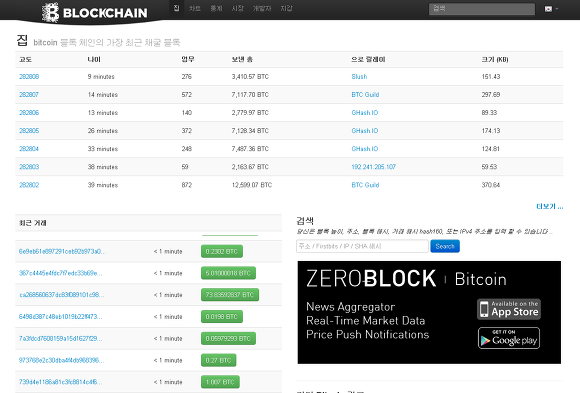Click the ZEROBLOCK Bitcoin banner title

coord(406,279)
